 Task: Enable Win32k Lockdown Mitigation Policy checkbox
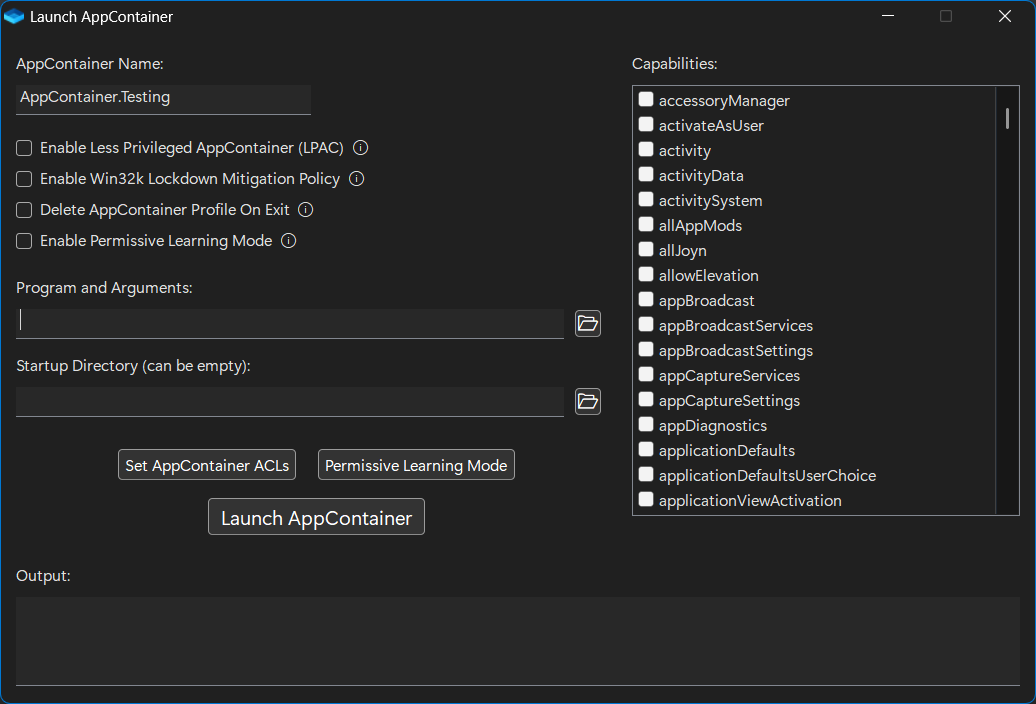pos(24,179)
